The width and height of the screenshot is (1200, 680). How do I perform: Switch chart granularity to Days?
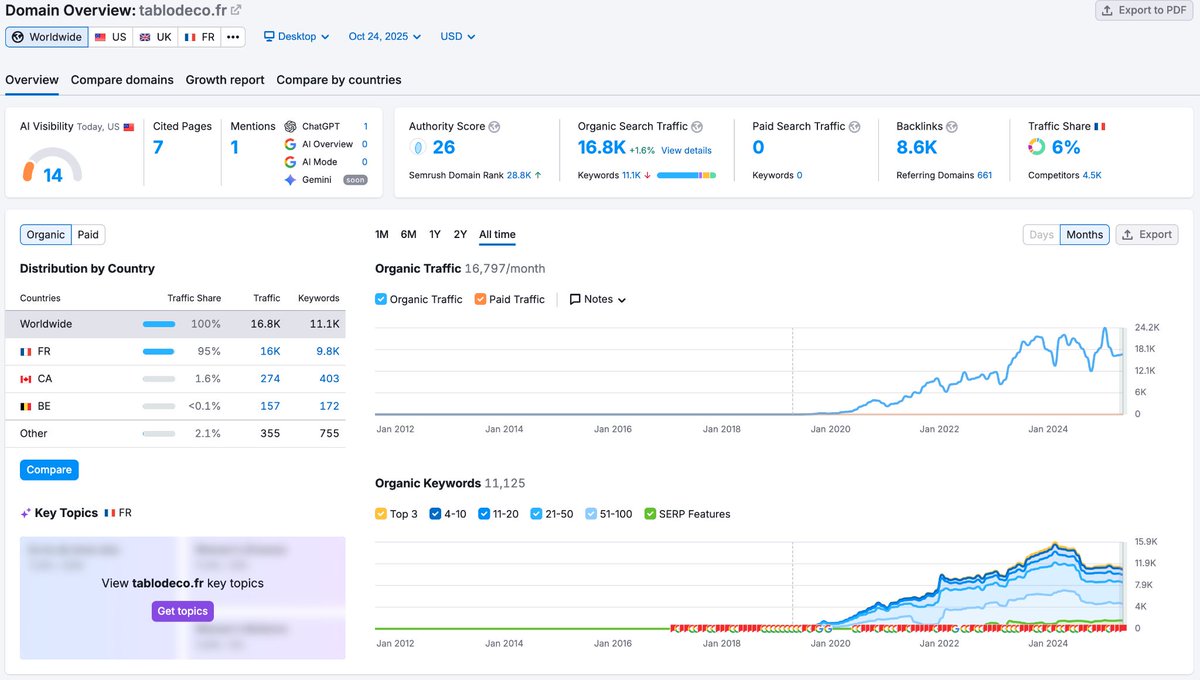coord(1041,235)
